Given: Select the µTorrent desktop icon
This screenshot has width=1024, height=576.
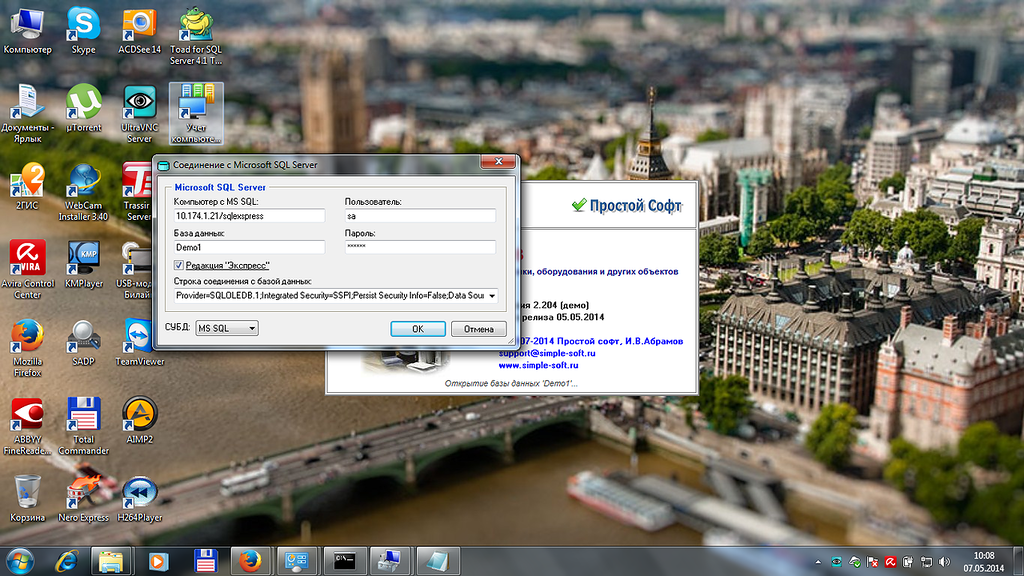Looking at the screenshot, I should [84, 104].
